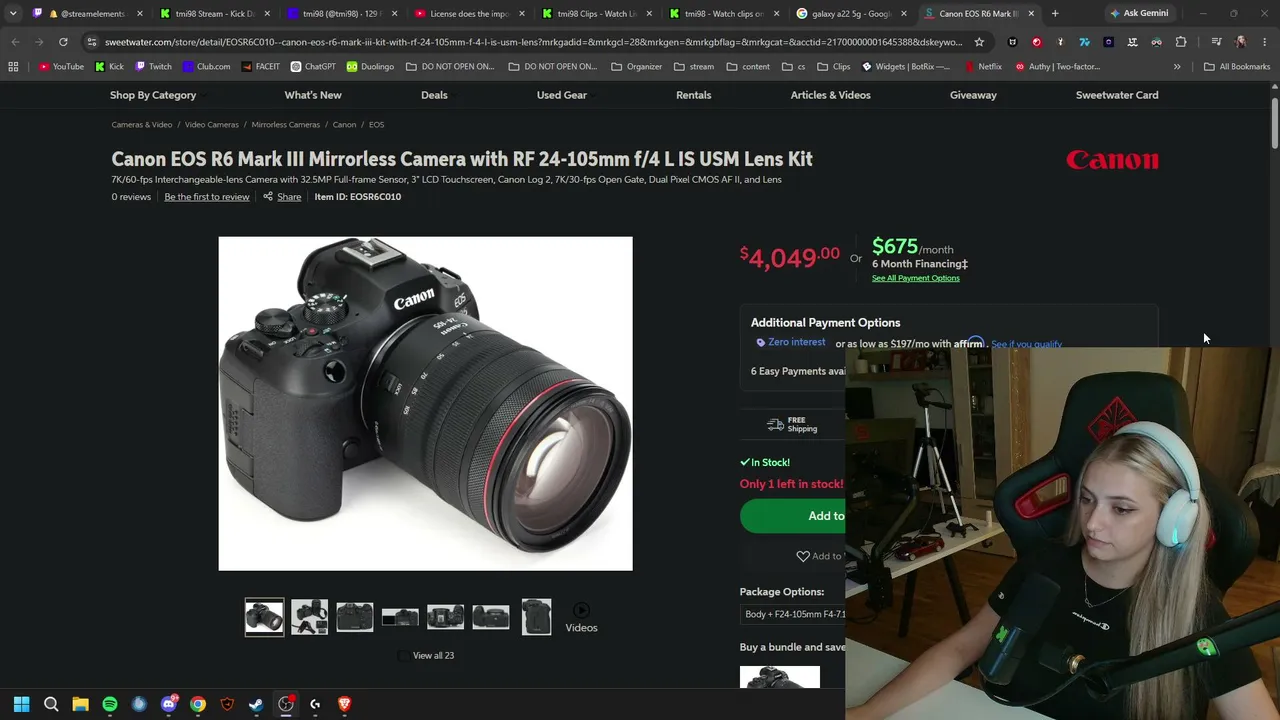Open the tab search dropdown arrow
Viewport: 1280px width, 720px height.
[x=13, y=14]
